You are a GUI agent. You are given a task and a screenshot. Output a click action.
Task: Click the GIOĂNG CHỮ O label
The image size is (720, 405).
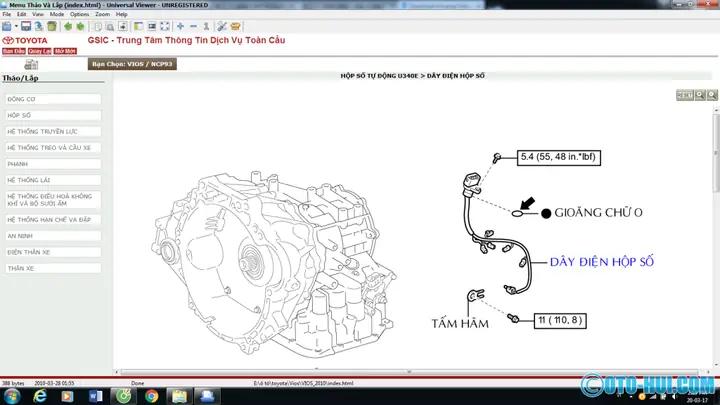[598, 213]
